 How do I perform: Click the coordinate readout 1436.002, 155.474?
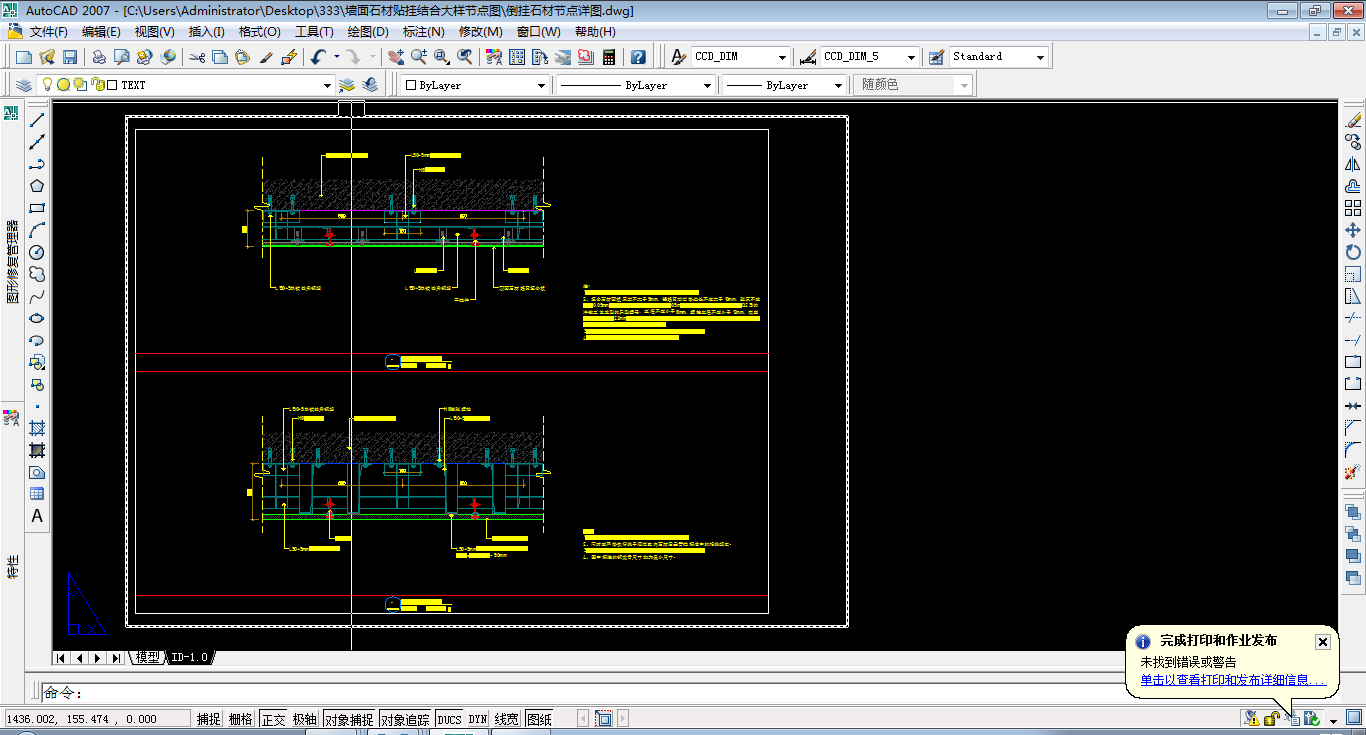tap(97, 718)
